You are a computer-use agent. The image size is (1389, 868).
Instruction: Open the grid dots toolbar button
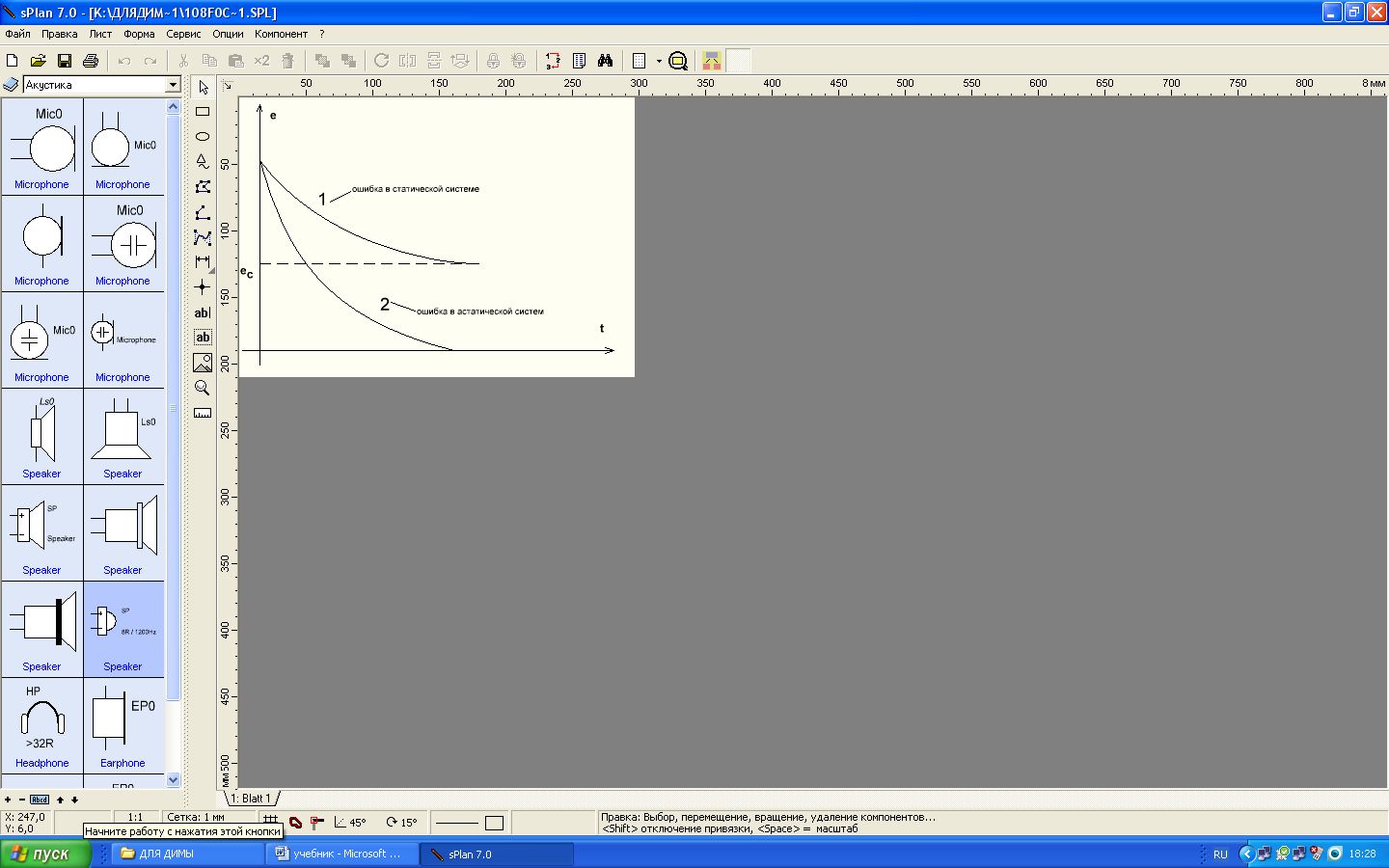[639, 61]
